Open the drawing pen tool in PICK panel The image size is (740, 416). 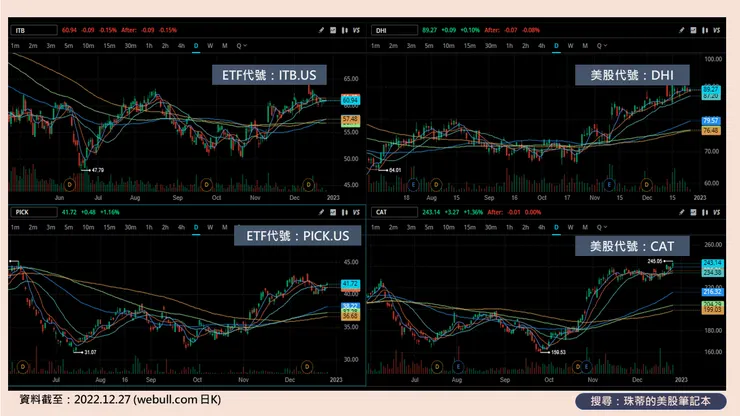pos(321,212)
